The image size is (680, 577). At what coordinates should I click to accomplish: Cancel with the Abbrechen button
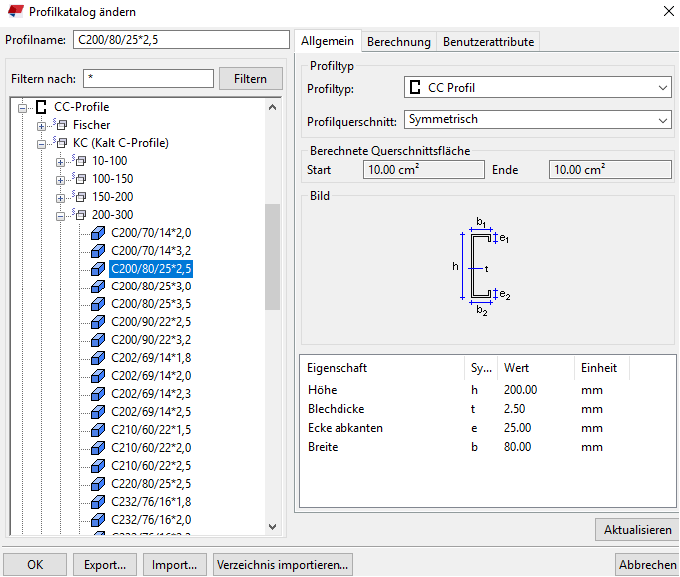[x=647, y=564]
